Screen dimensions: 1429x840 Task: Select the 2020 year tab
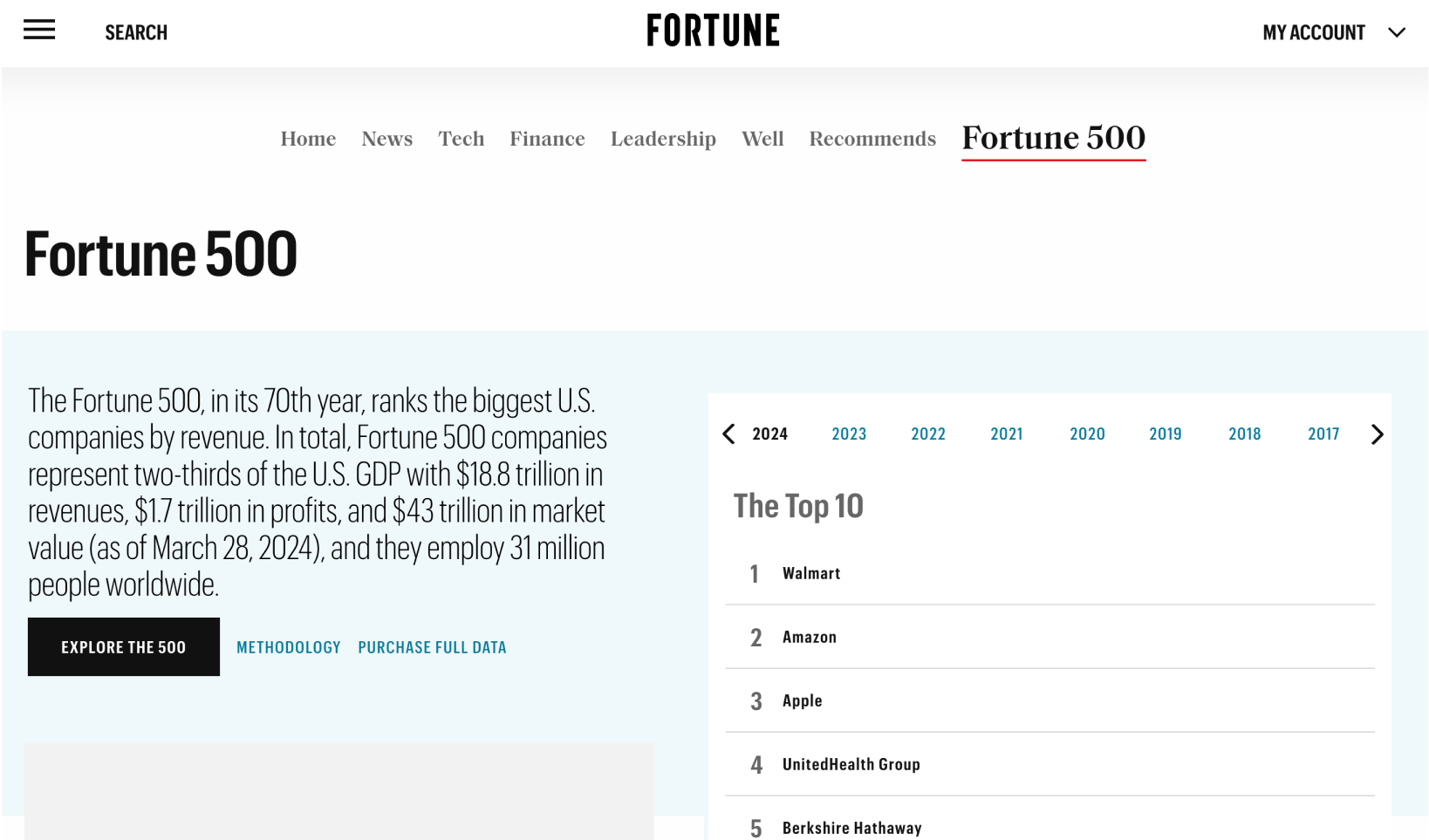[x=1087, y=434]
